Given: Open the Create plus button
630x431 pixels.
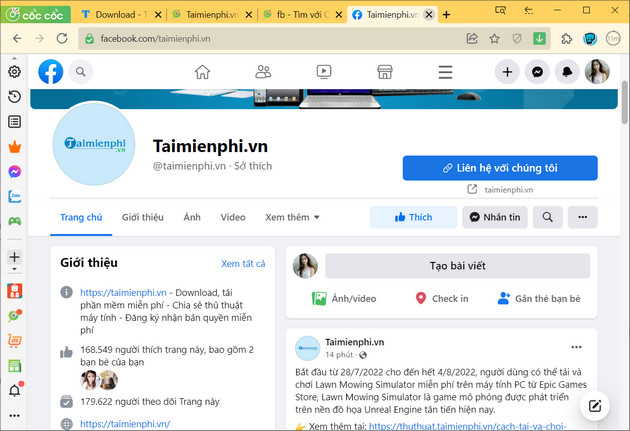Looking at the screenshot, I should point(508,72).
